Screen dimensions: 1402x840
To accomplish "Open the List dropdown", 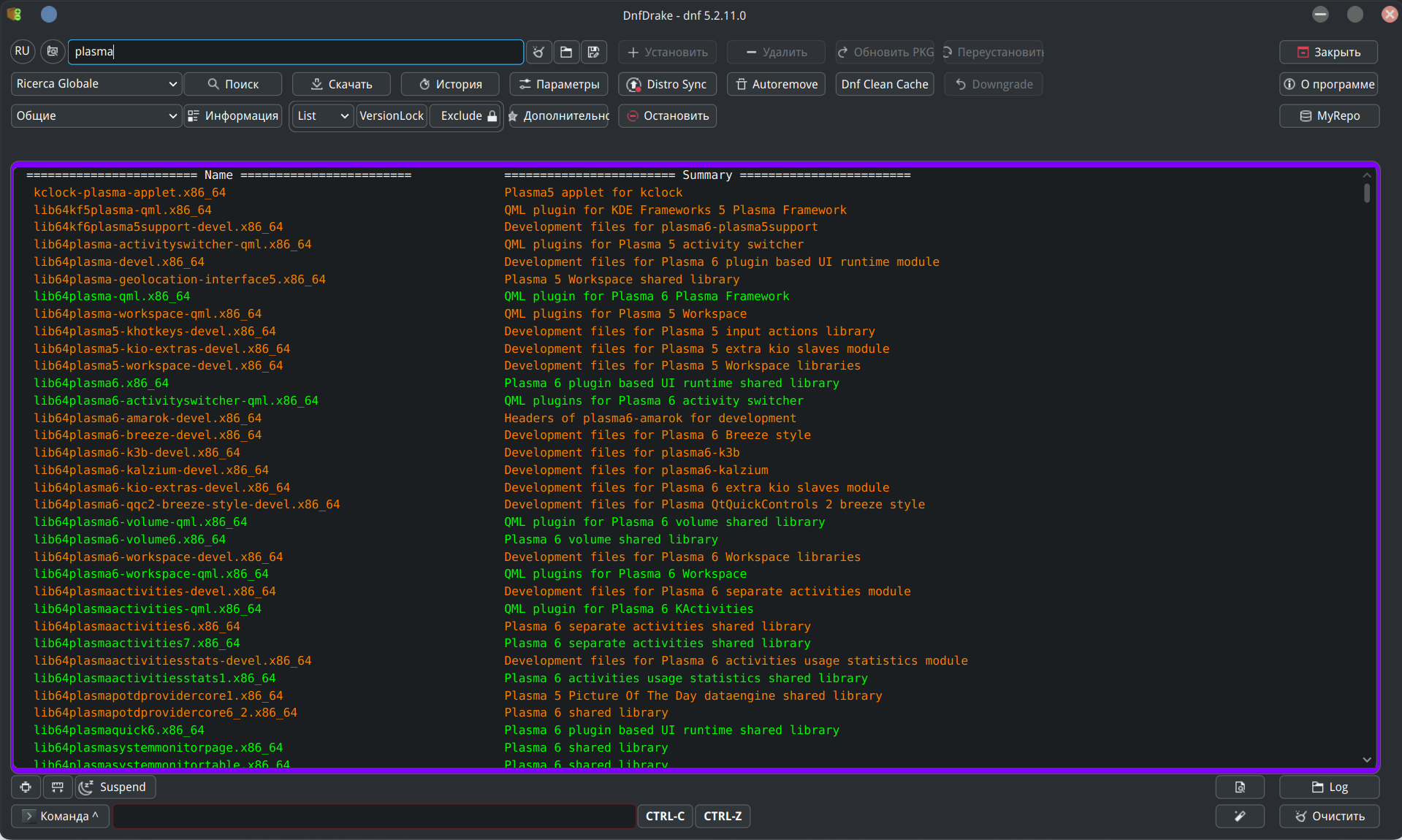I will click(322, 115).
